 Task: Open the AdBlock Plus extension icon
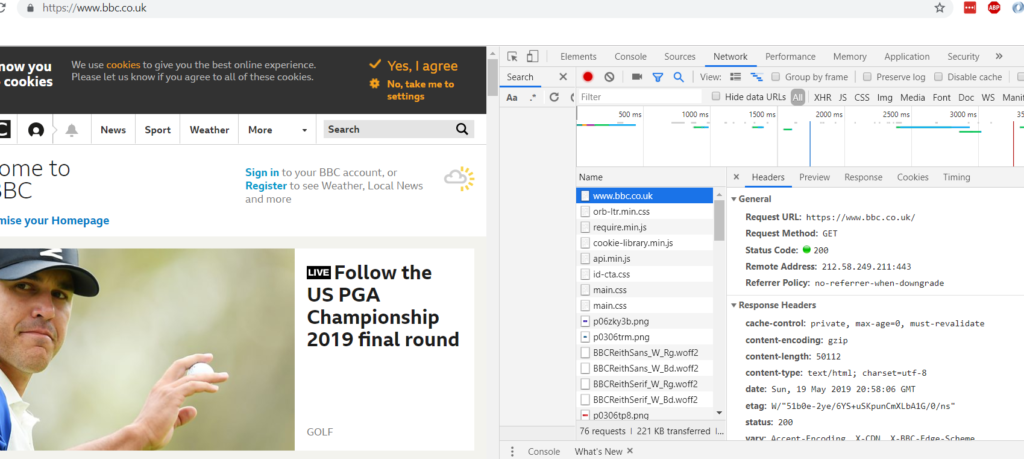994,8
